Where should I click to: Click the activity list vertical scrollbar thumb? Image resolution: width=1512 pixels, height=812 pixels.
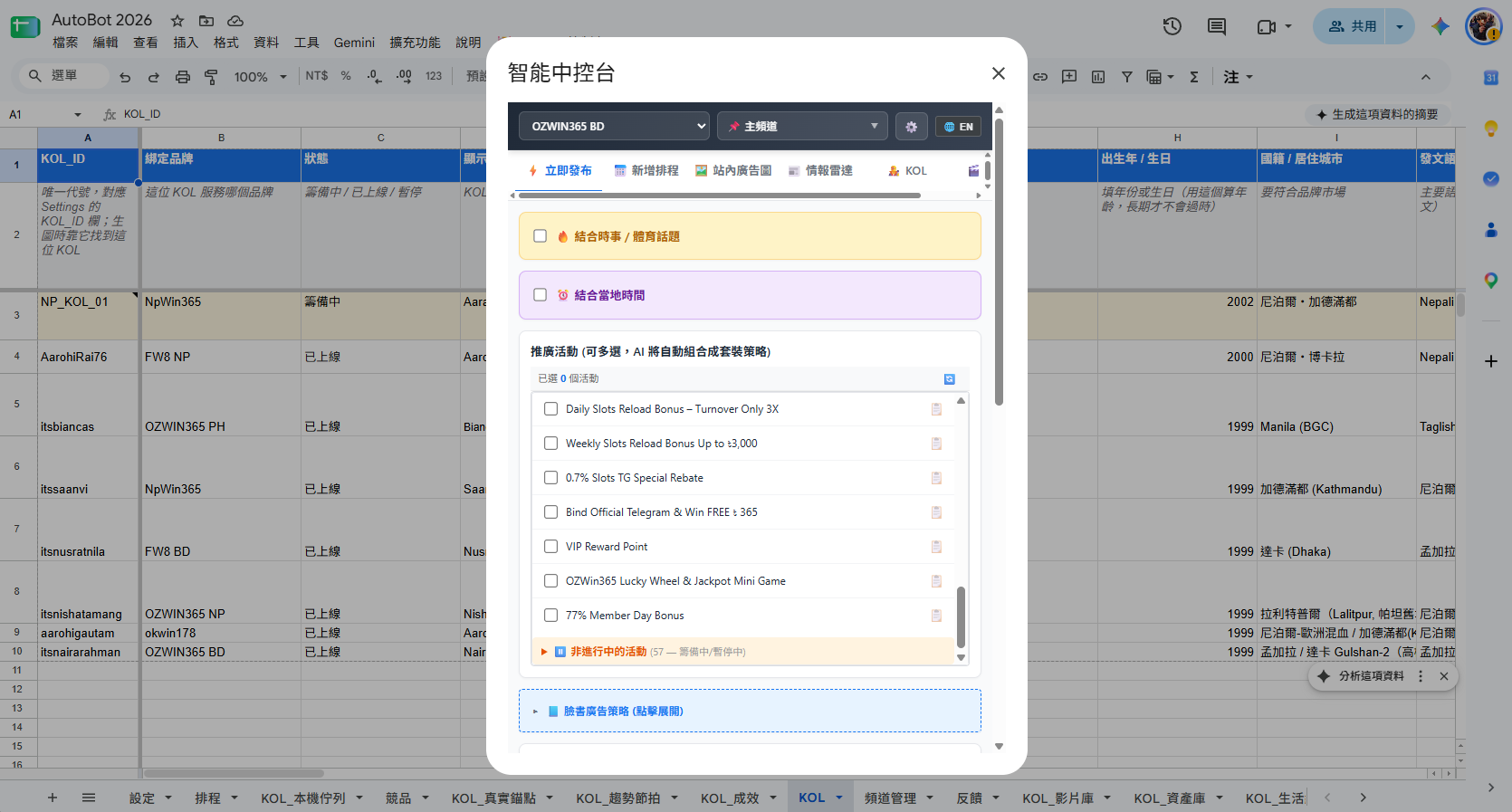pos(961,617)
